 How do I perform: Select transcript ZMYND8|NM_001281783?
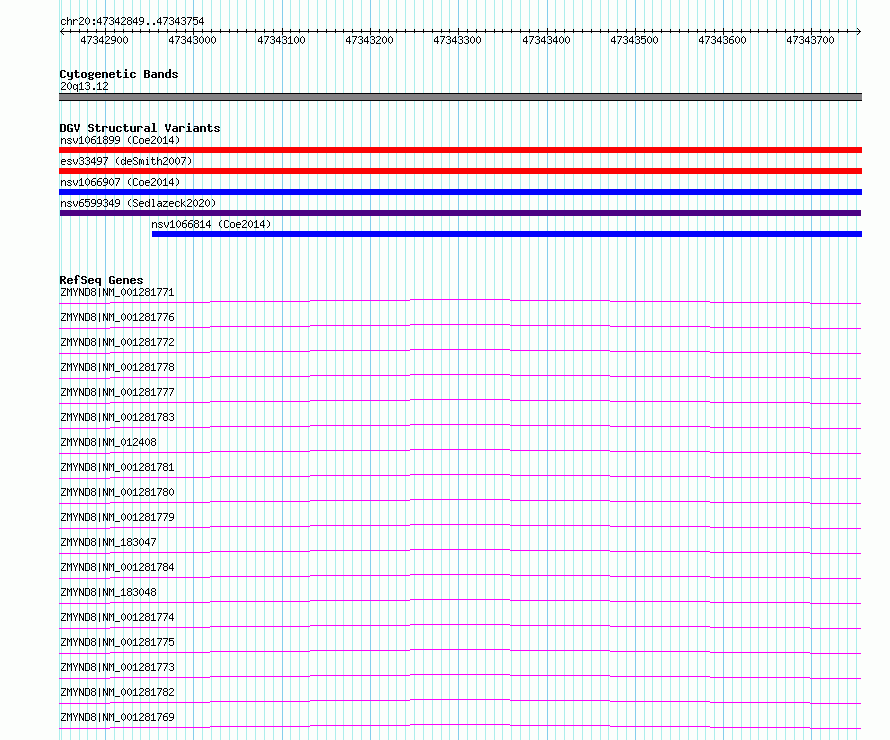pos(117,417)
